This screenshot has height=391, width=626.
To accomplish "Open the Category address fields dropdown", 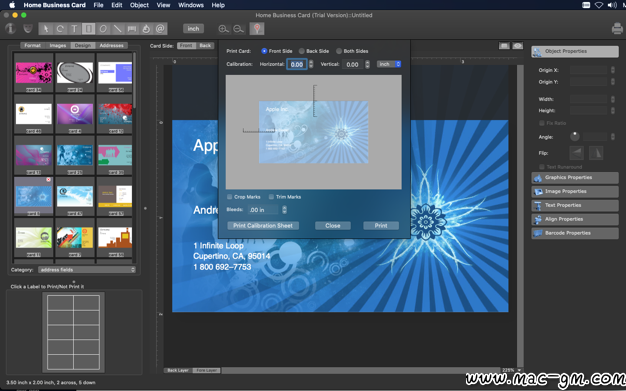I will point(87,270).
